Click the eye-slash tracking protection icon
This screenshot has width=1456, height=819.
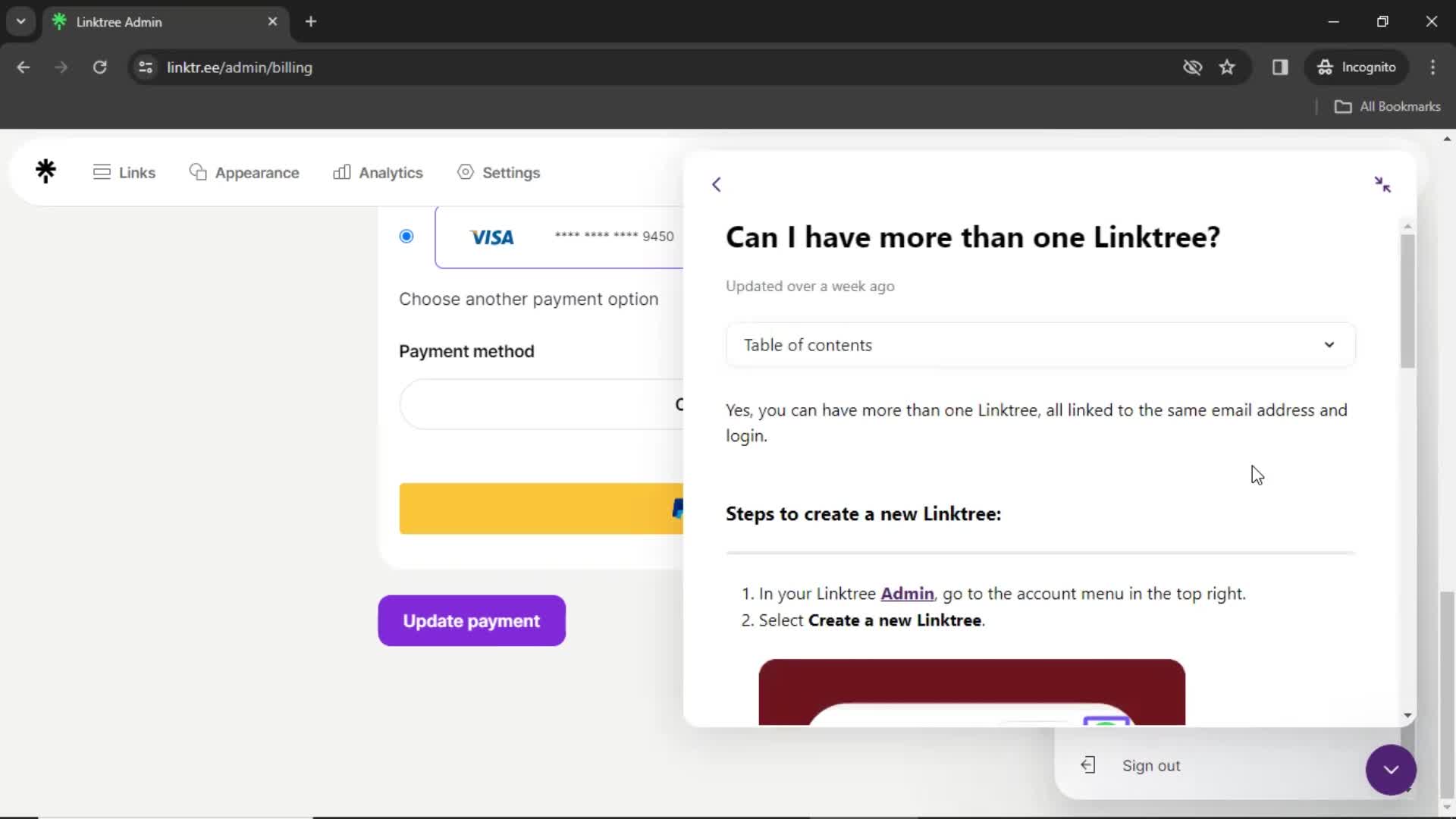[1192, 67]
